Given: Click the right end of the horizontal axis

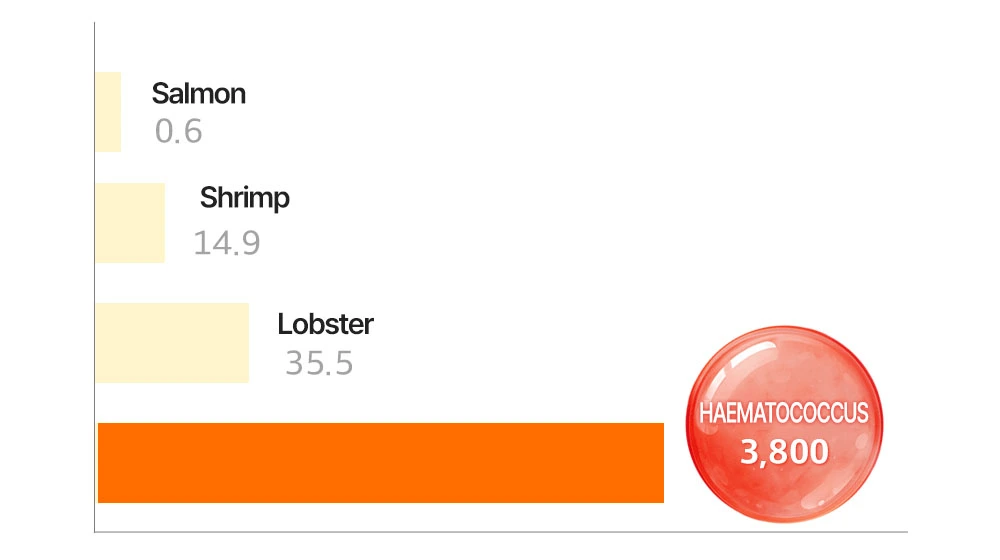Looking at the screenshot, I should click(905, 532).
